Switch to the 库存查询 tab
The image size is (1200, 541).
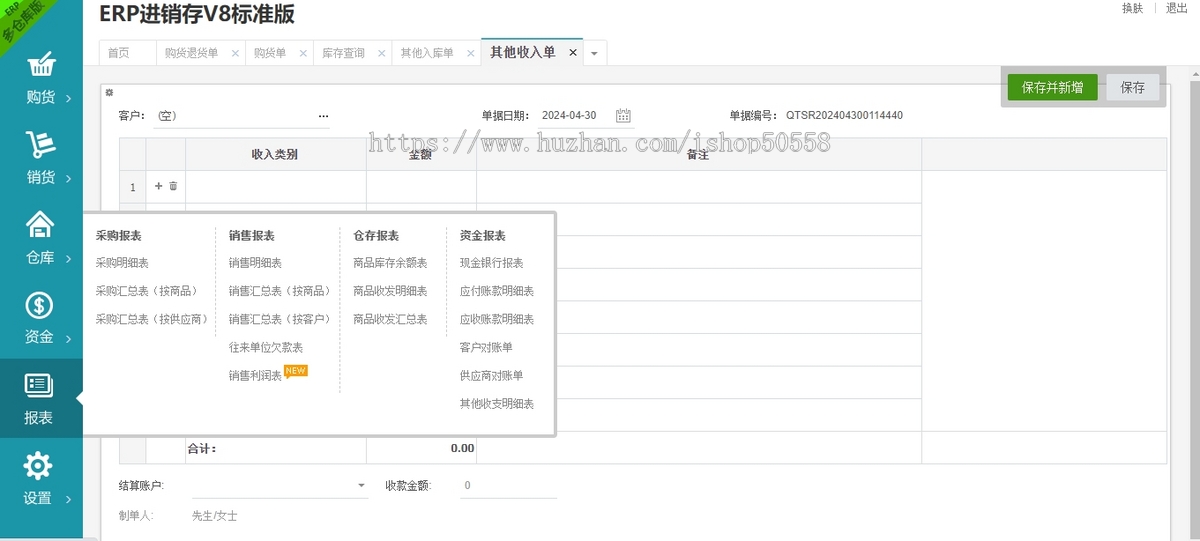tap(343, 53)
